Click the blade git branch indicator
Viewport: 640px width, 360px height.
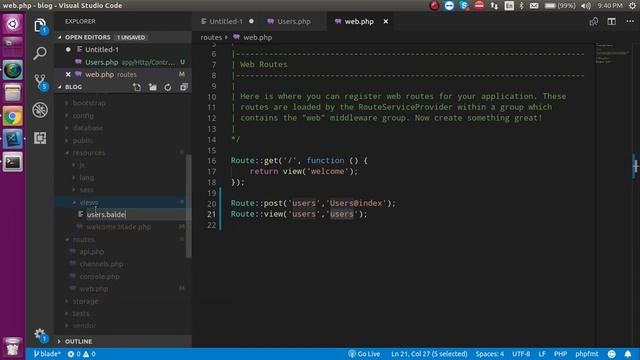point(47,354)
